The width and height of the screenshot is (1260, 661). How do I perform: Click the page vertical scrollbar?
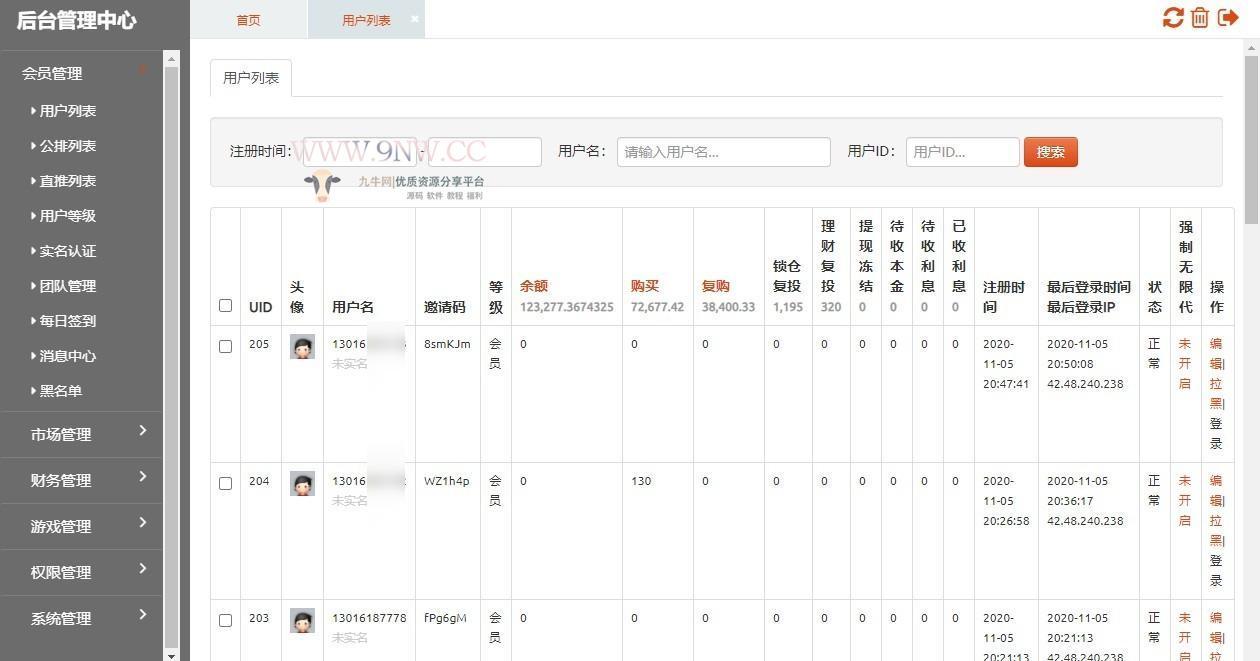click(x=1251, y=300)
